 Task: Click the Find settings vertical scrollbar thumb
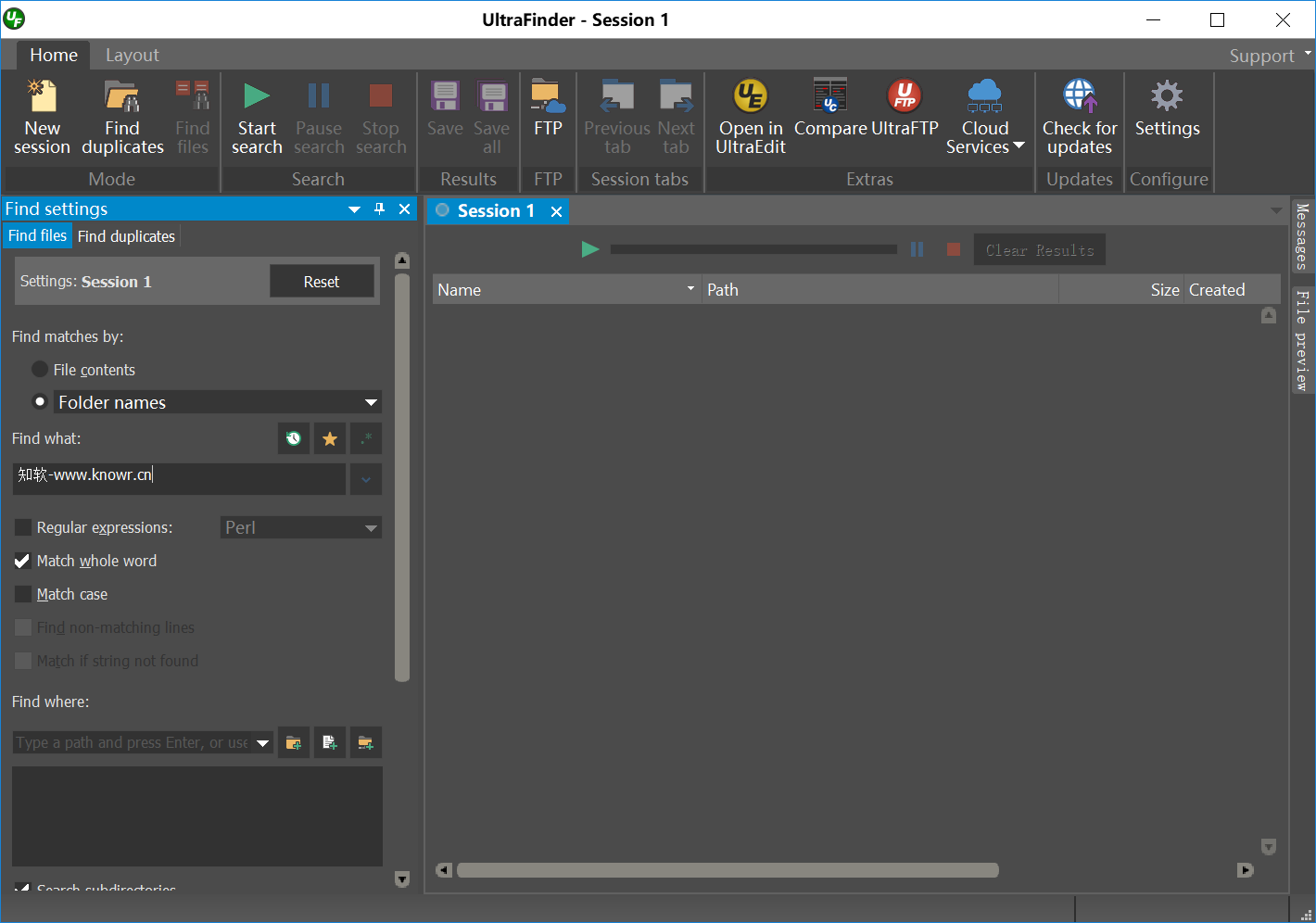point(402,477)
